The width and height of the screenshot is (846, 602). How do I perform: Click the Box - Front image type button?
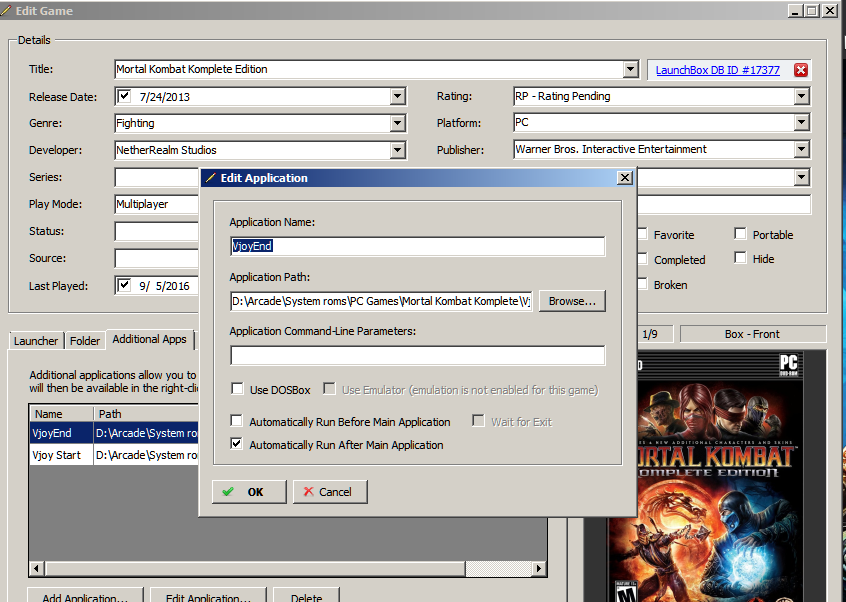tap(753, 334)
